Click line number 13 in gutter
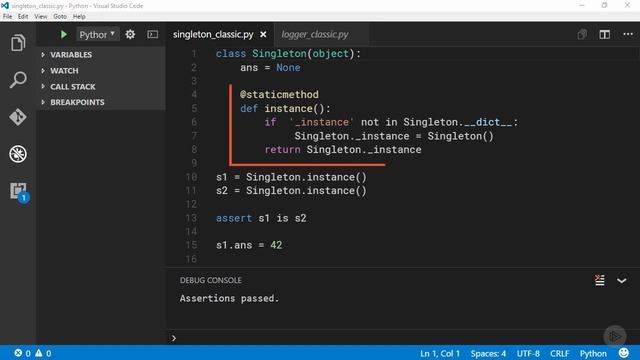 coord(191,218)
